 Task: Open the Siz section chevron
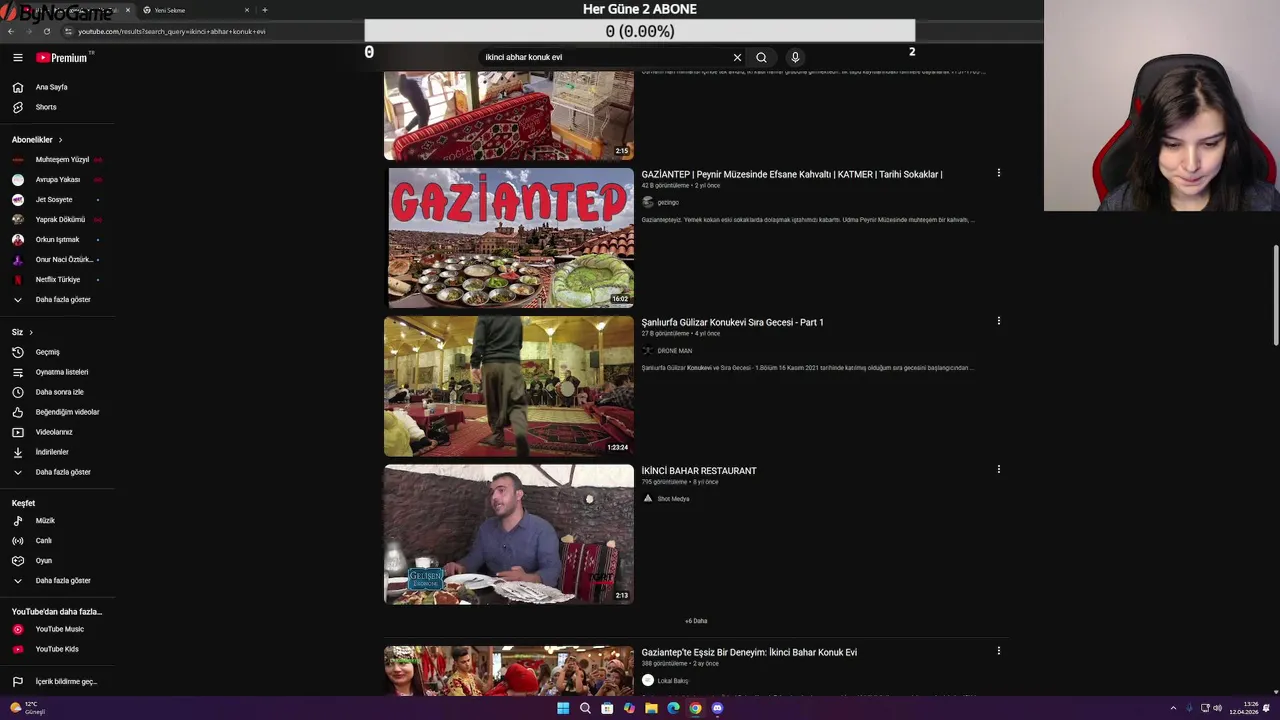click(31, 332)
